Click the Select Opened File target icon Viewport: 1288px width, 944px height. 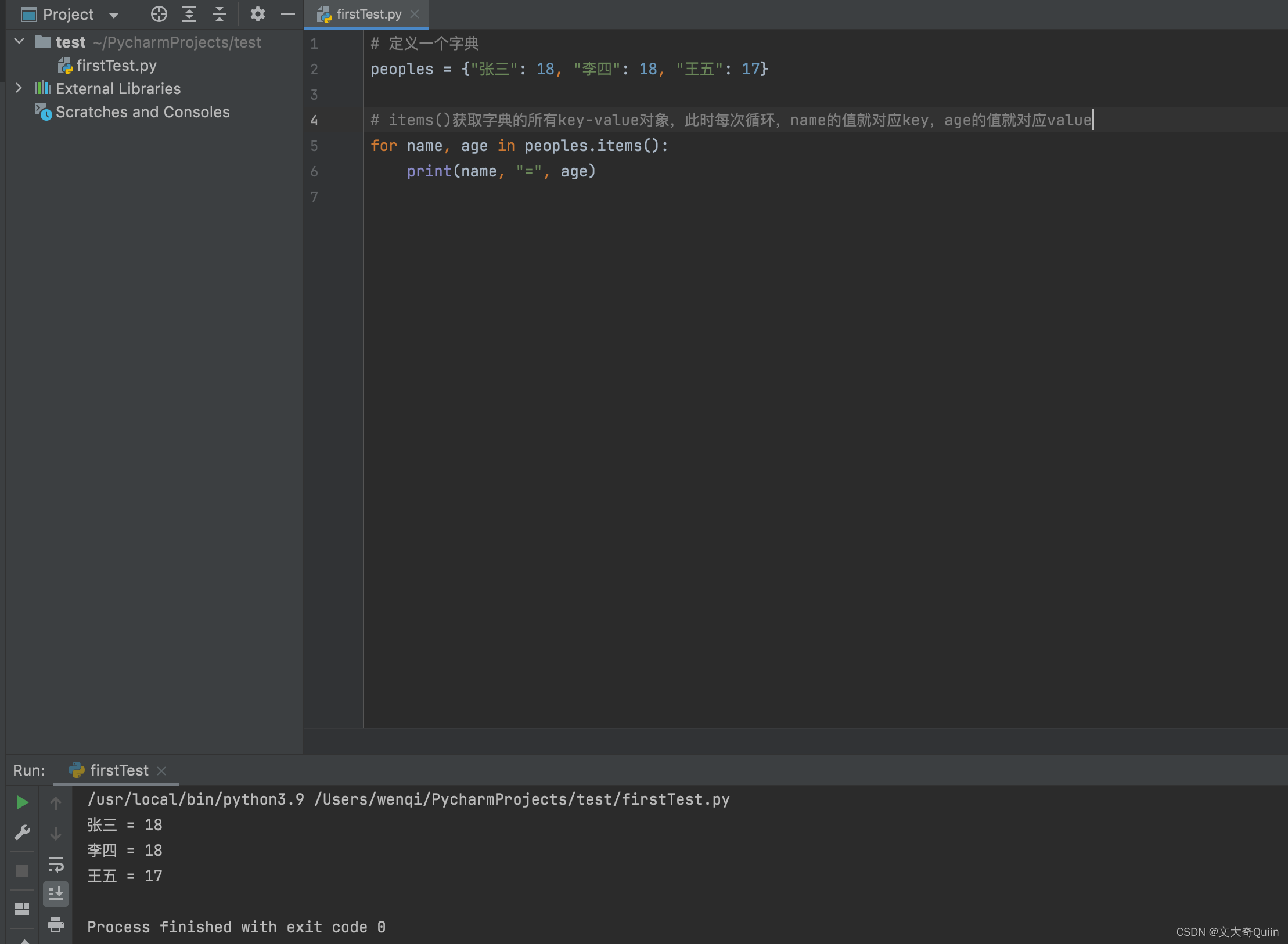pos(159,14)
